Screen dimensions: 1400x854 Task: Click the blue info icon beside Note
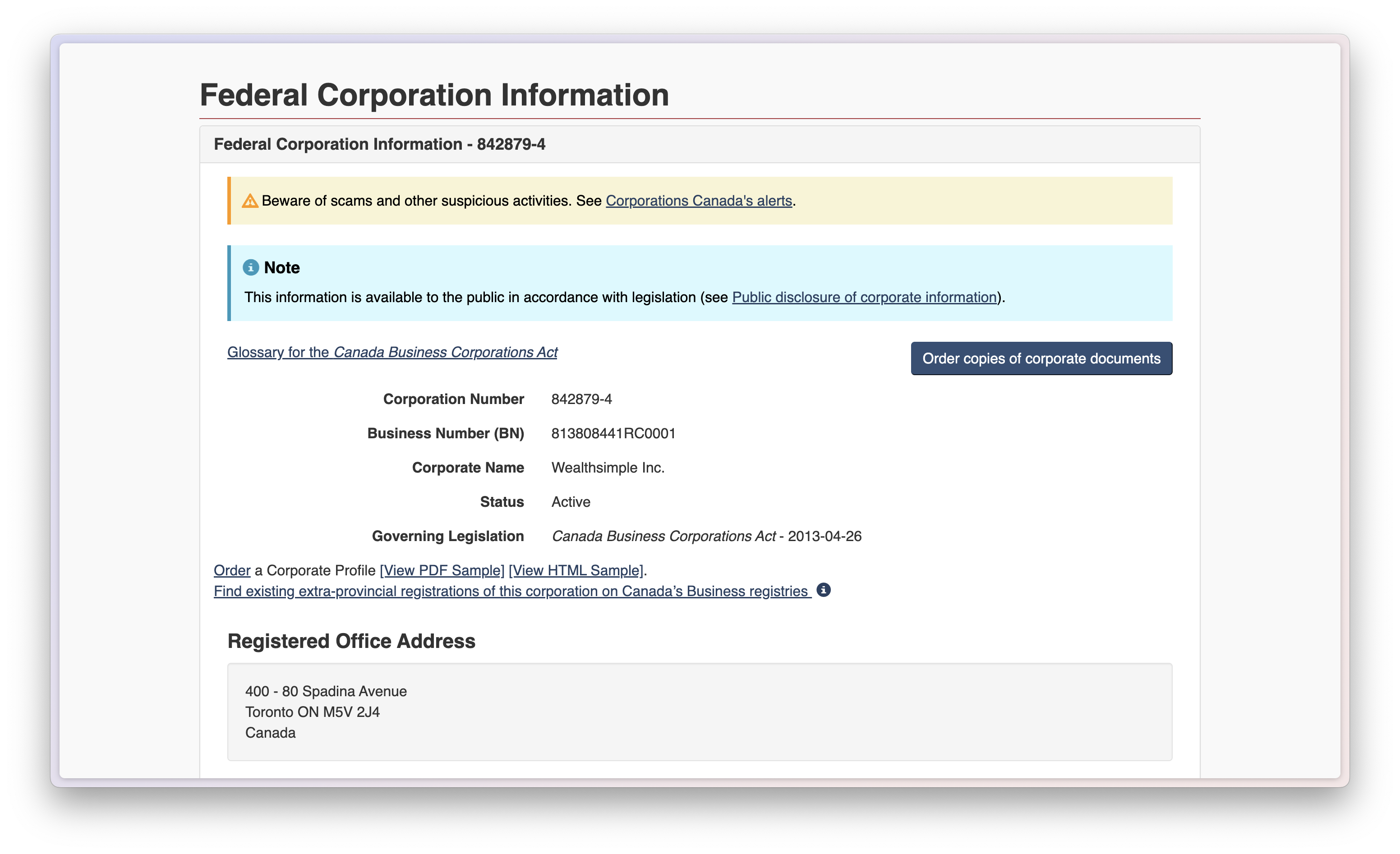(x=251, y=268)
